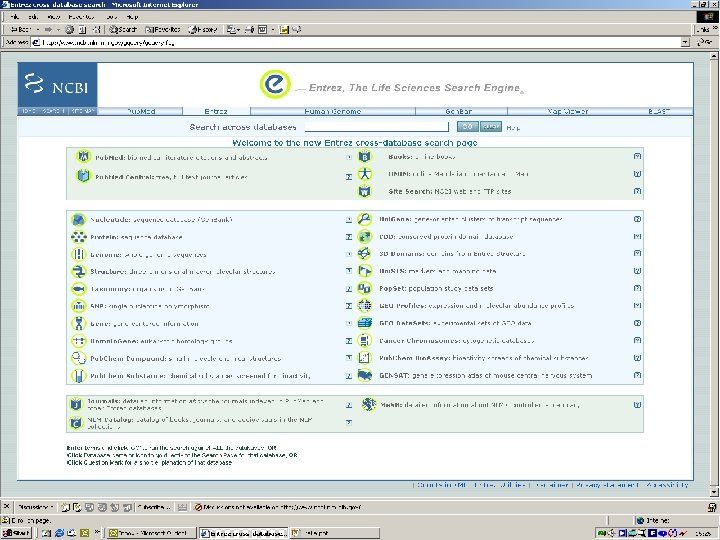The width and height of the screenshot is (720, 540).
Task: Click the Go search button
Action: pyautogui.click(x=467, y=127)
